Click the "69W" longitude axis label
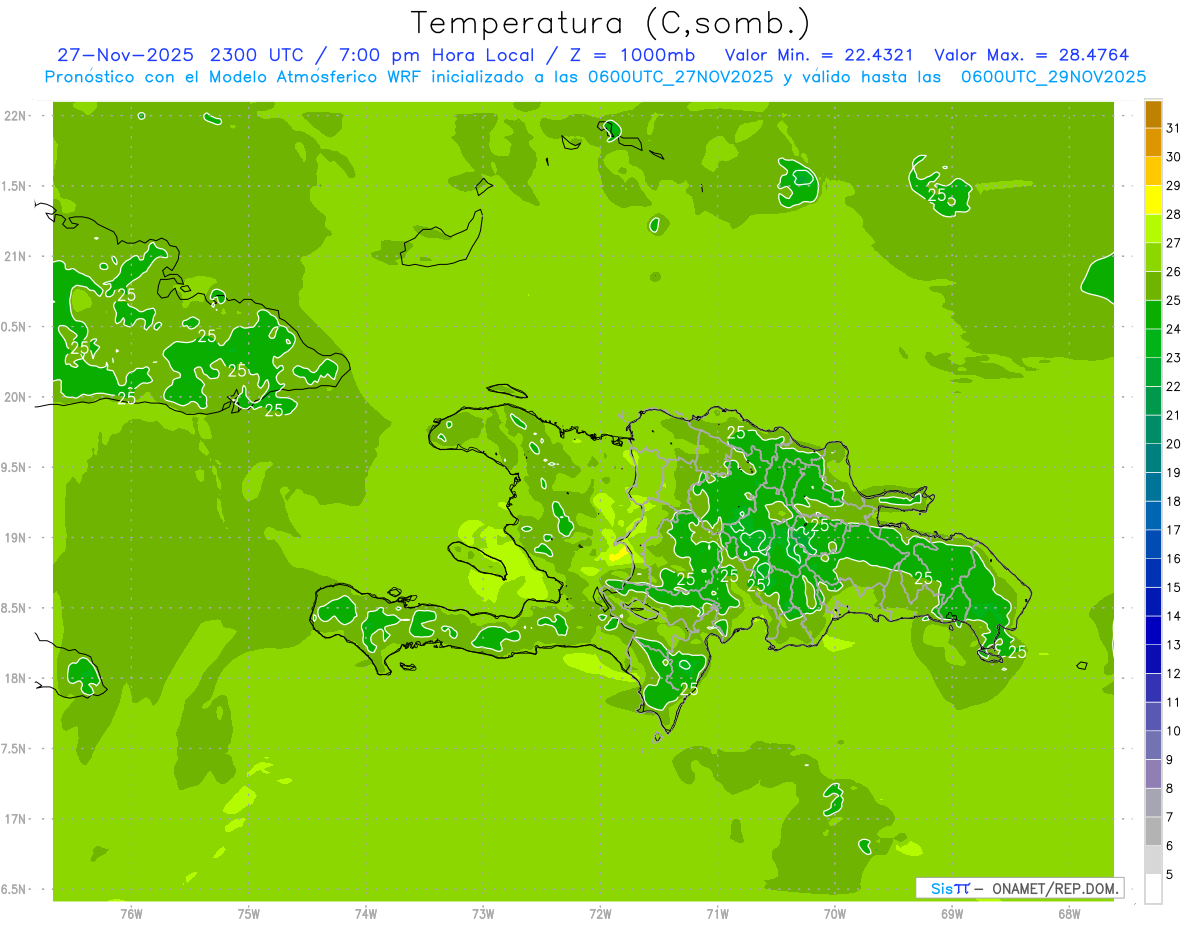The width and height of the screenshot is (1200, 927). [952, 914]
